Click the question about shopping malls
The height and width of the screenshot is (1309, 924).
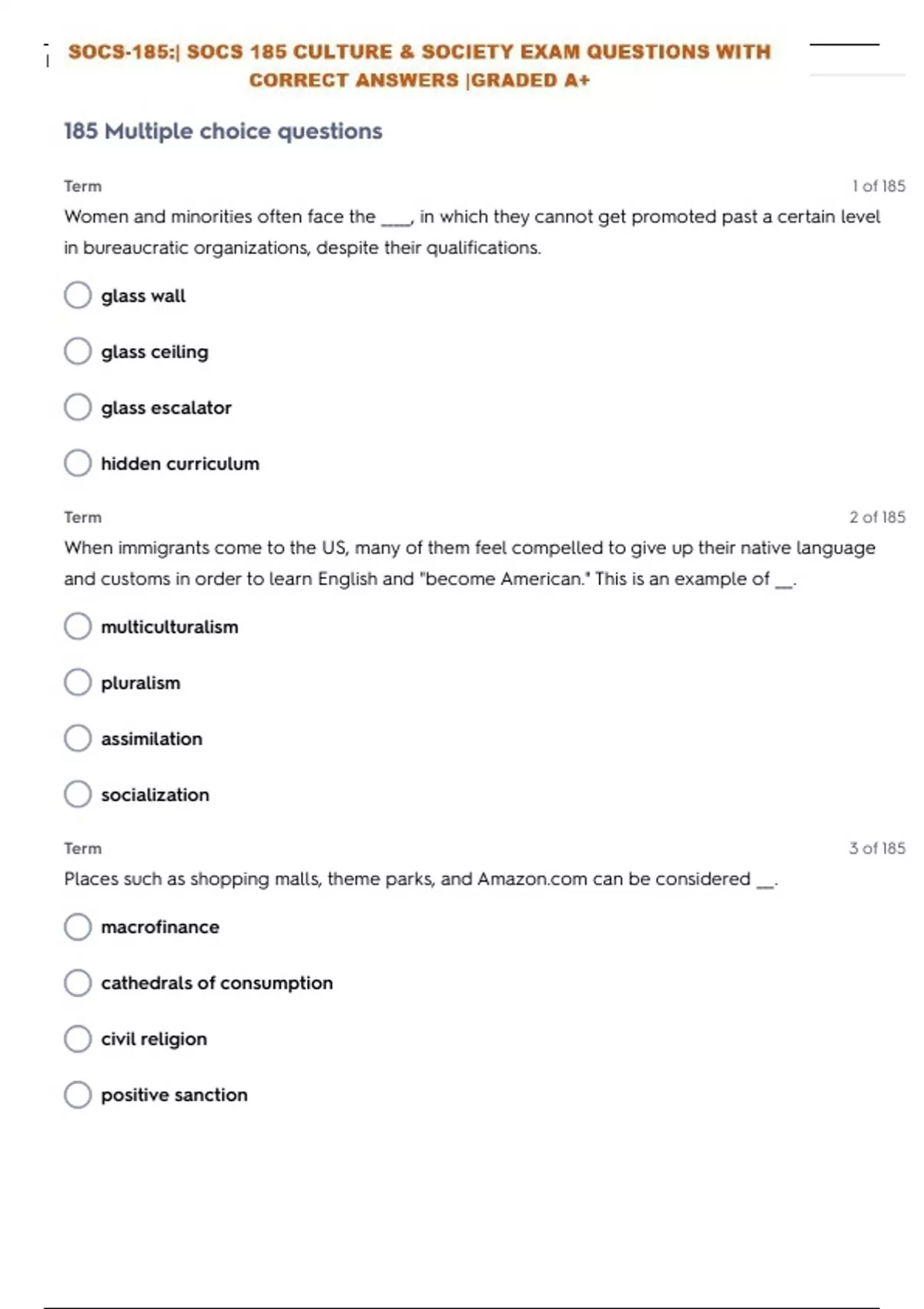(420, 879)
